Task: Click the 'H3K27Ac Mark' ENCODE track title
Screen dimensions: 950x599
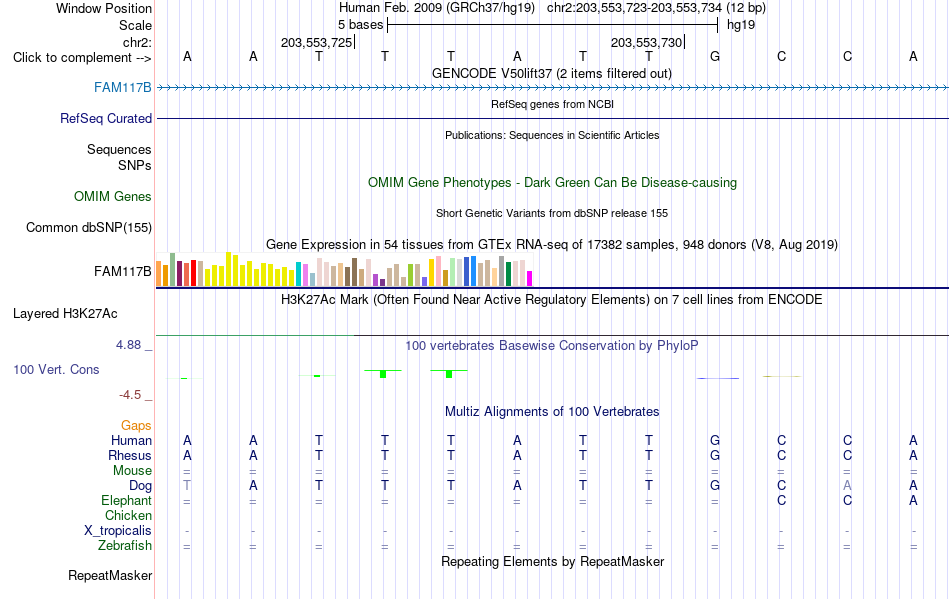Action: tap(552, 300)
